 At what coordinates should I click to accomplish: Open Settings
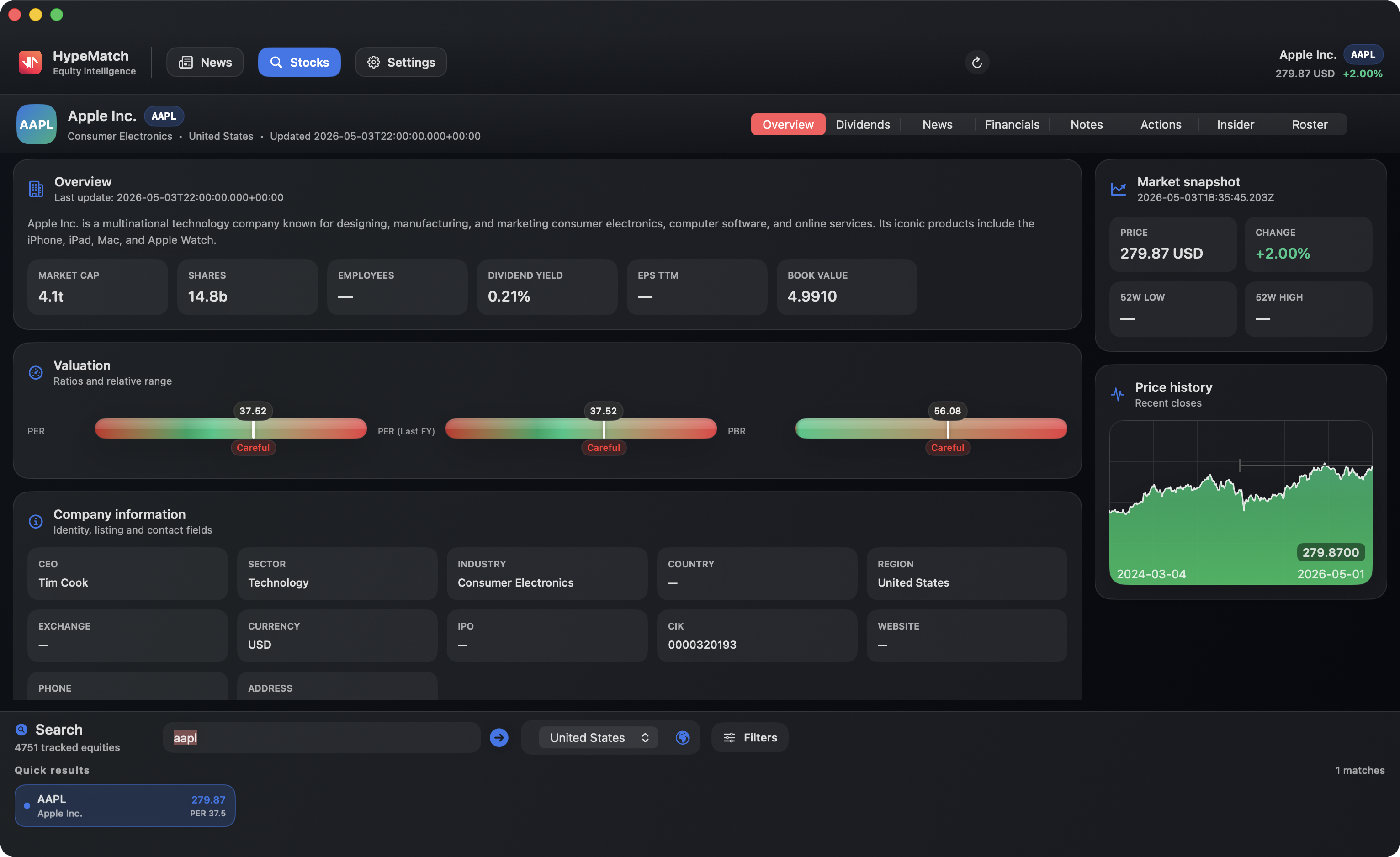401,62
